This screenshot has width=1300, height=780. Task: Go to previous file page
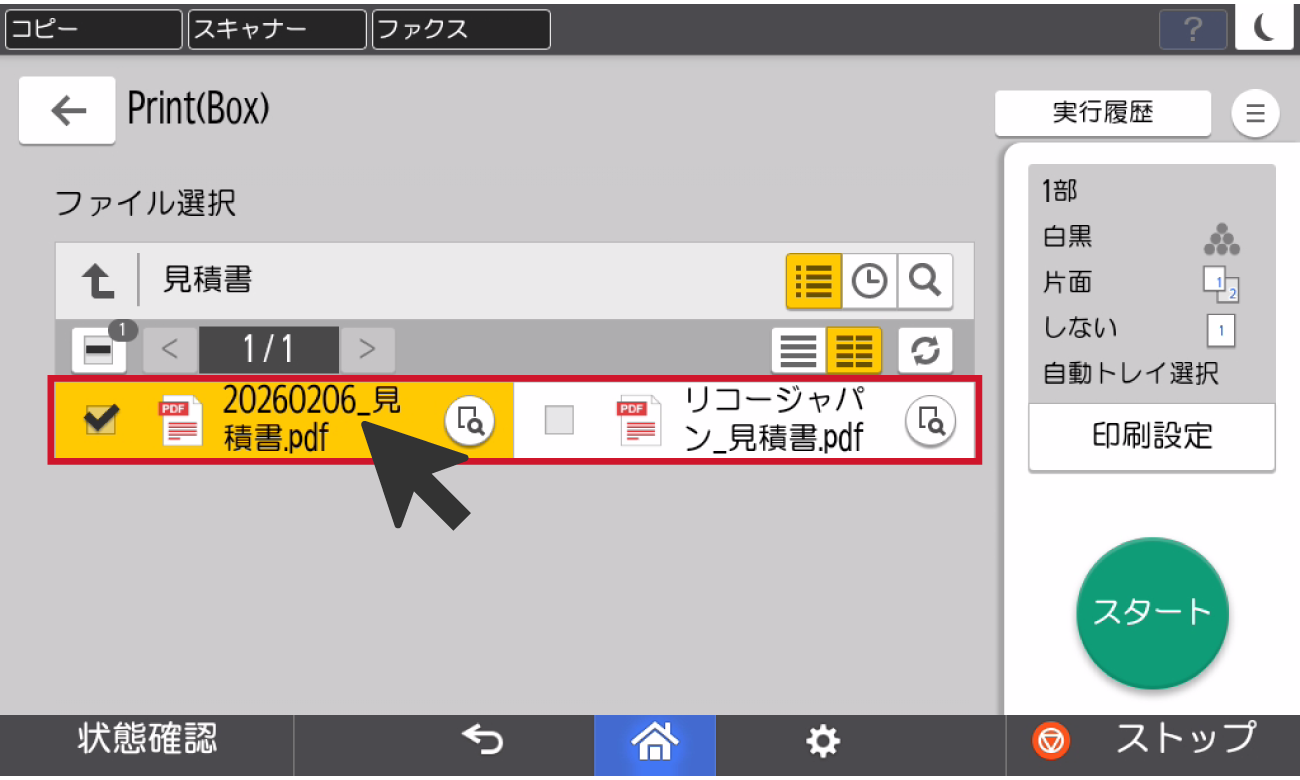pyautogui.click(x=170, y=350)
